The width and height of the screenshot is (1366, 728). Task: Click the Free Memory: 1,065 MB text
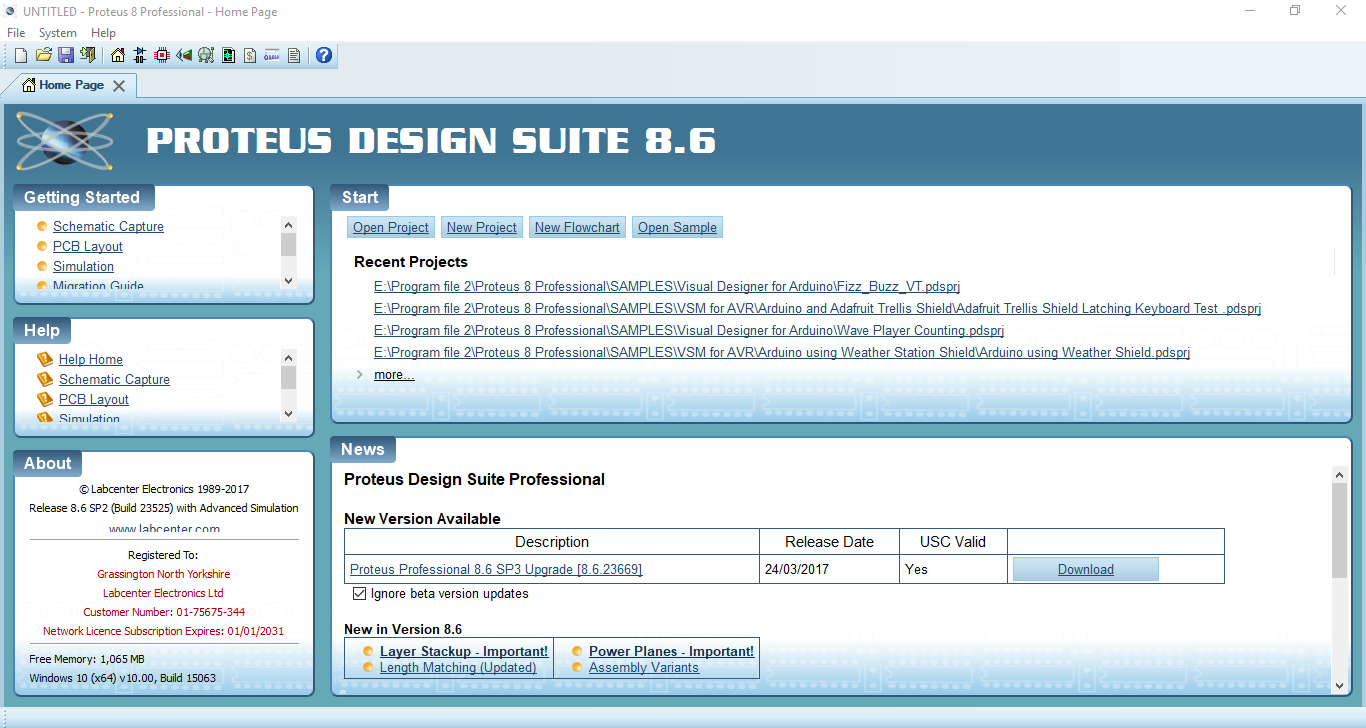(x=87, y=659)
